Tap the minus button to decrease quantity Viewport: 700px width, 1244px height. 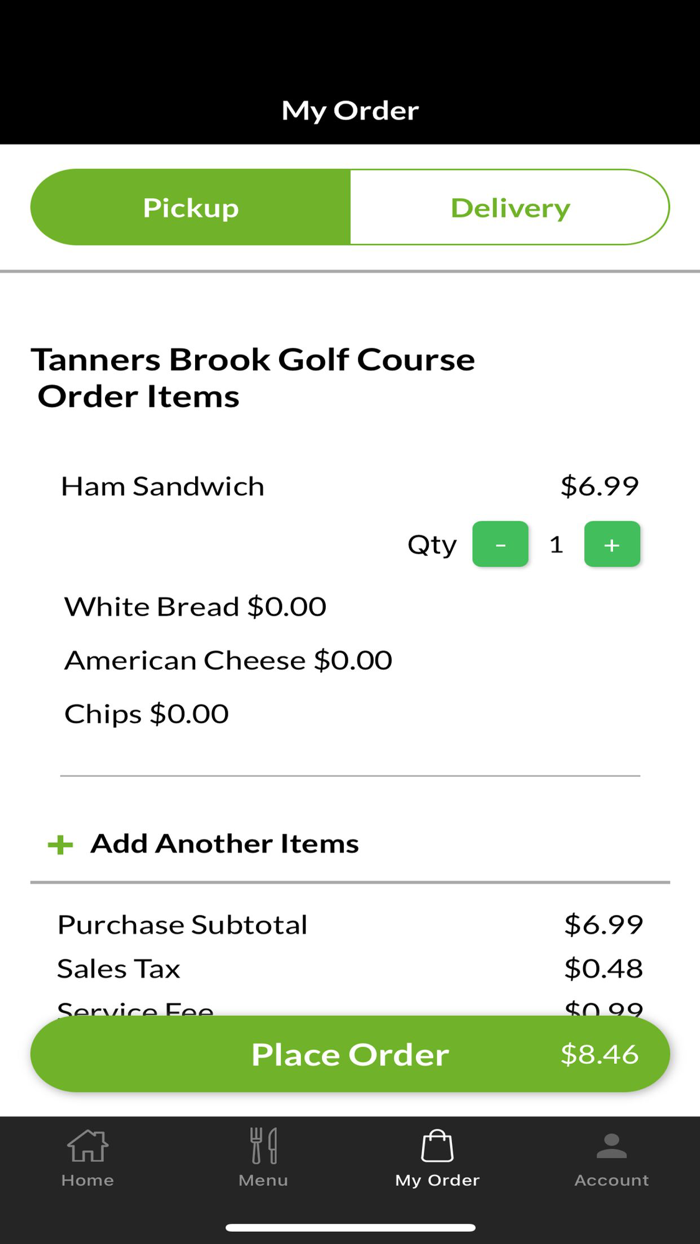pyautogui.click(x=500, y=544)
